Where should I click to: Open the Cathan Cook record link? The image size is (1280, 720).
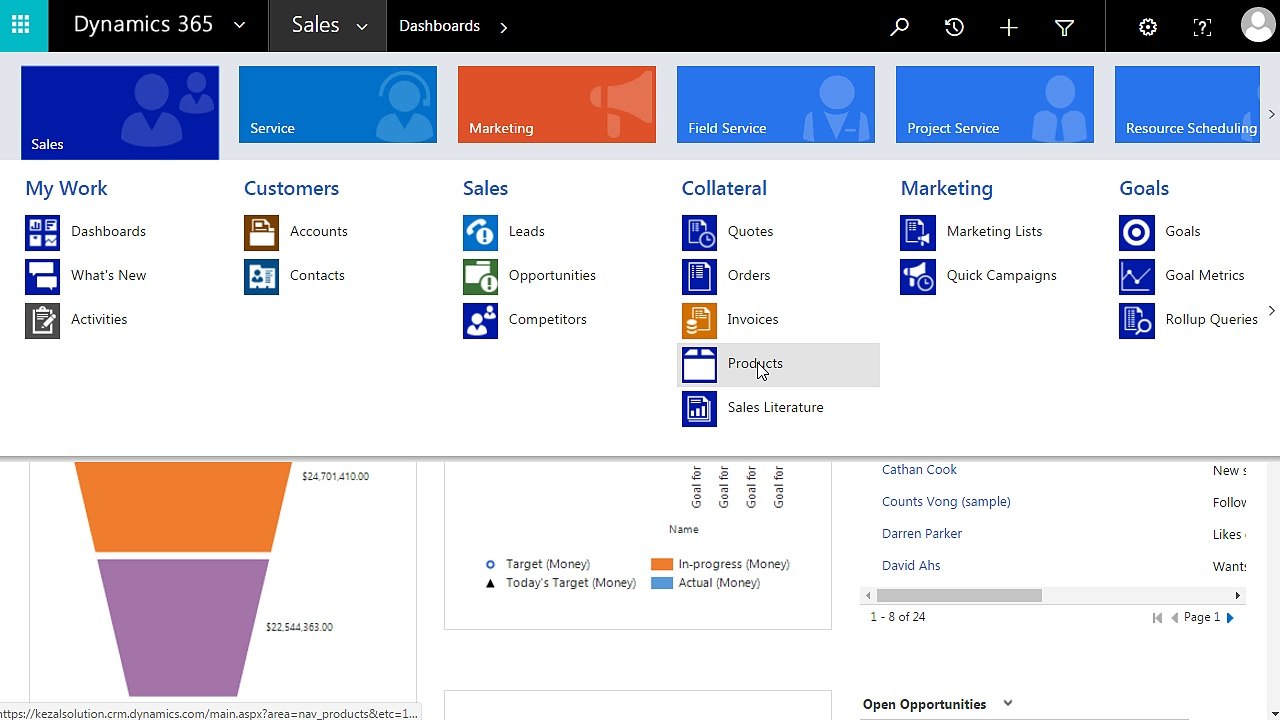[x=919, y=470]
